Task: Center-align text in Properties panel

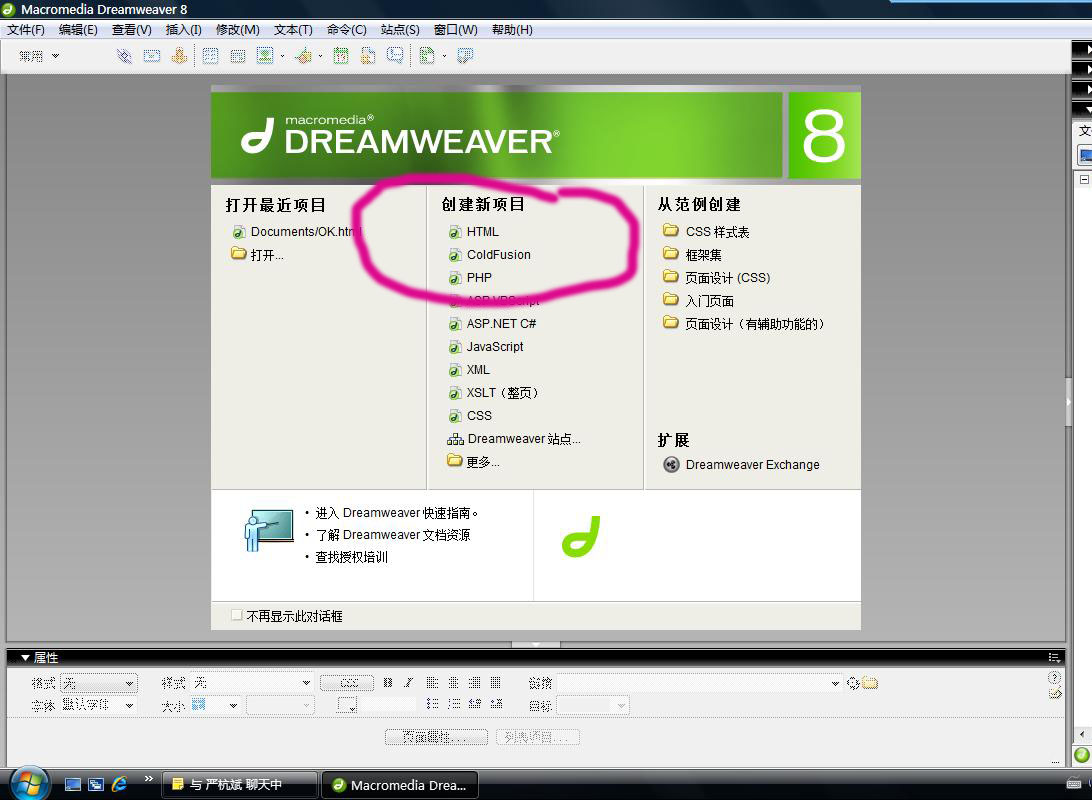Action: [x=453, y=683]
